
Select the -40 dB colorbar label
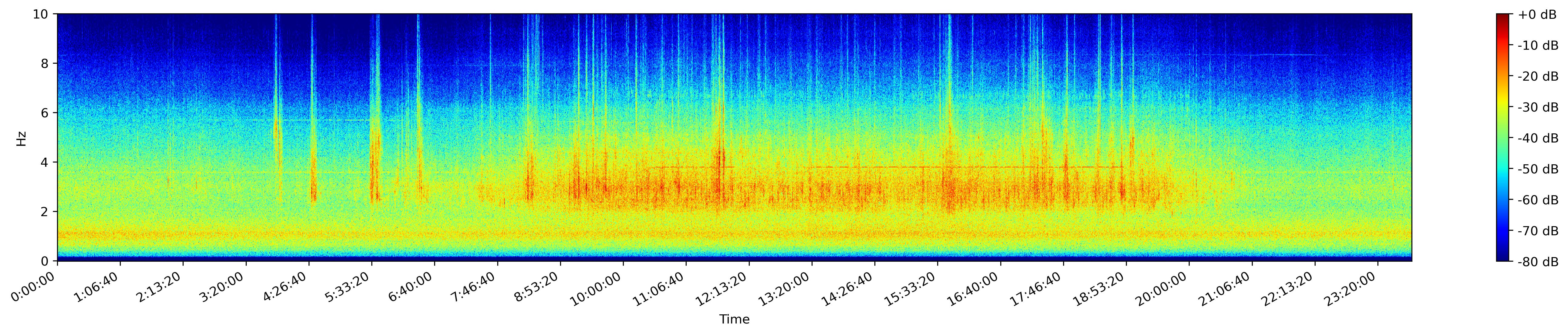1538,138
